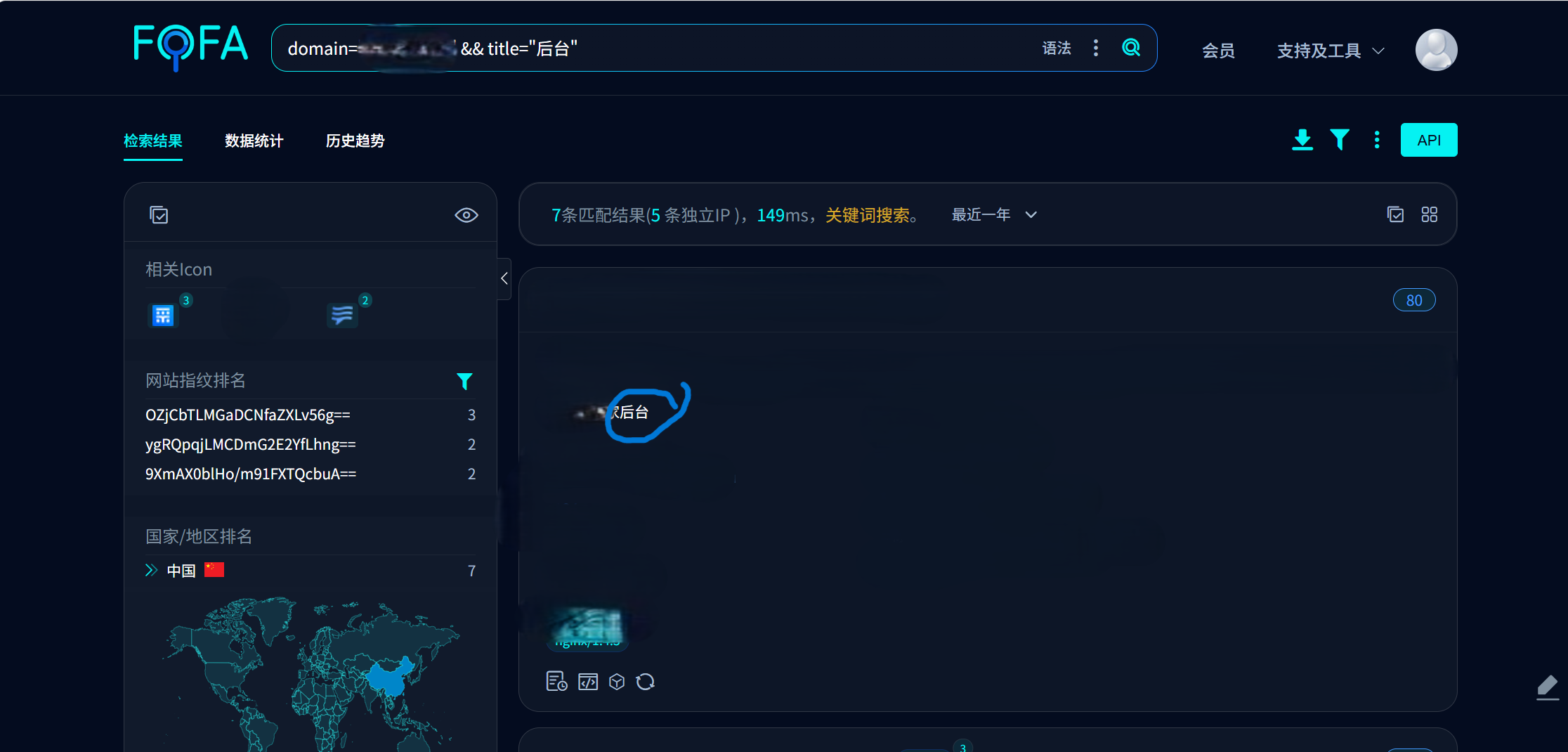Image resolution: width=1568 pixels, height=752 pixels.
Task: Open the 最近一年 time range dropdown
Action: [994, 215]
